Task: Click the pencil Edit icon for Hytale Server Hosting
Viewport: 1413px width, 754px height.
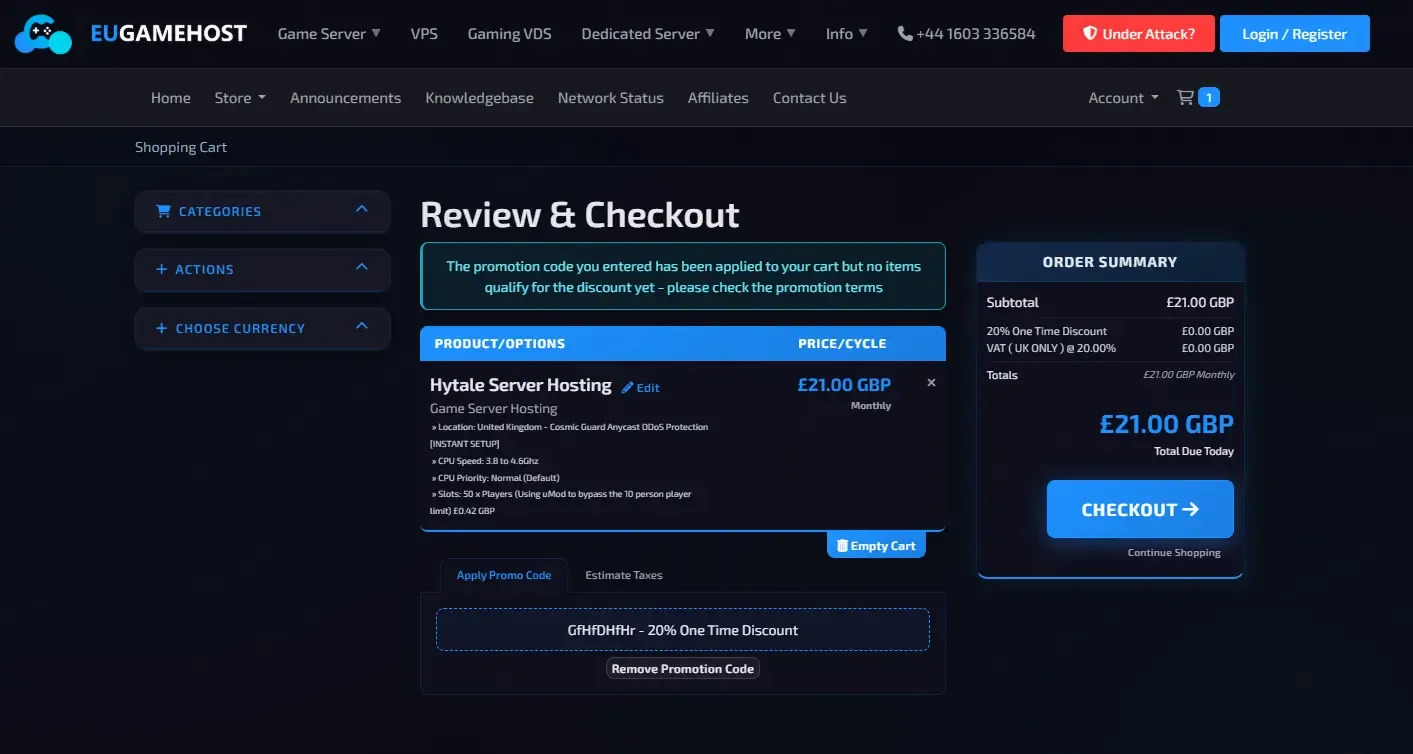Action: click(x=628, y=388)
